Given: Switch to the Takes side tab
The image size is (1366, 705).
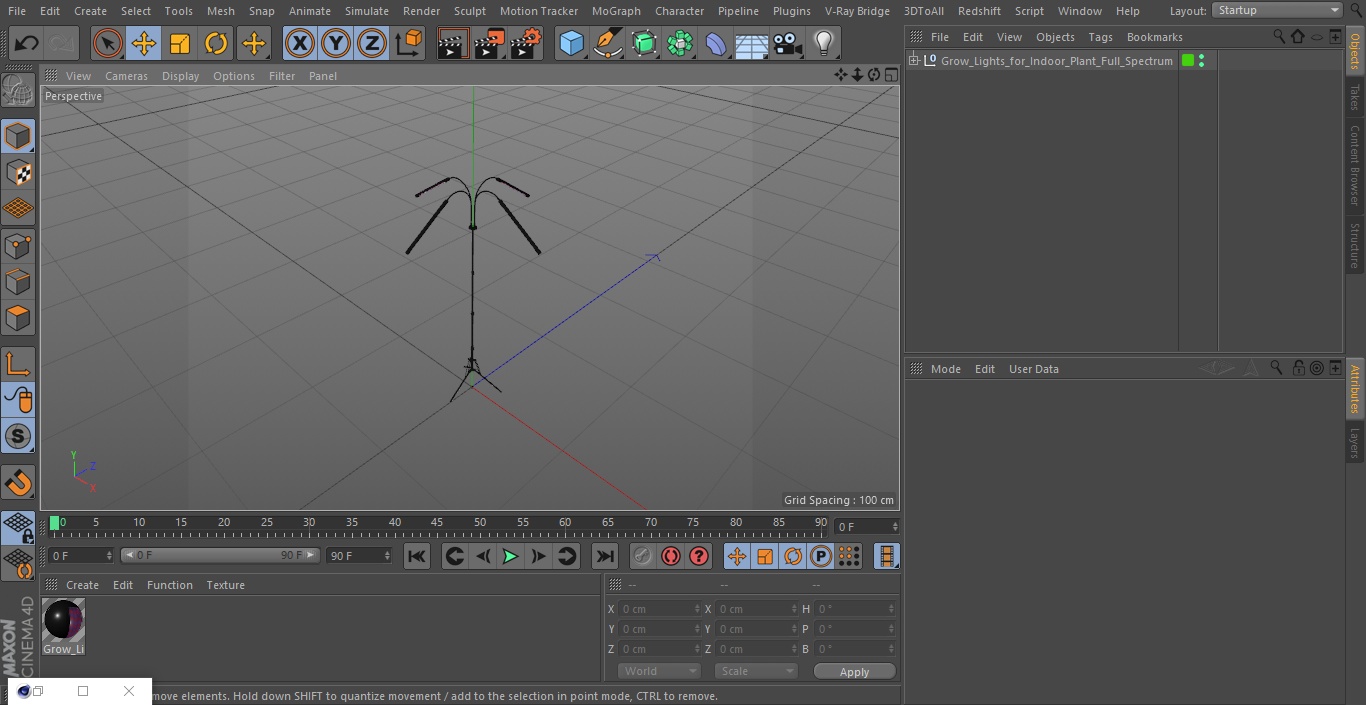Looking at the screenshot, I should (1355, 97).
